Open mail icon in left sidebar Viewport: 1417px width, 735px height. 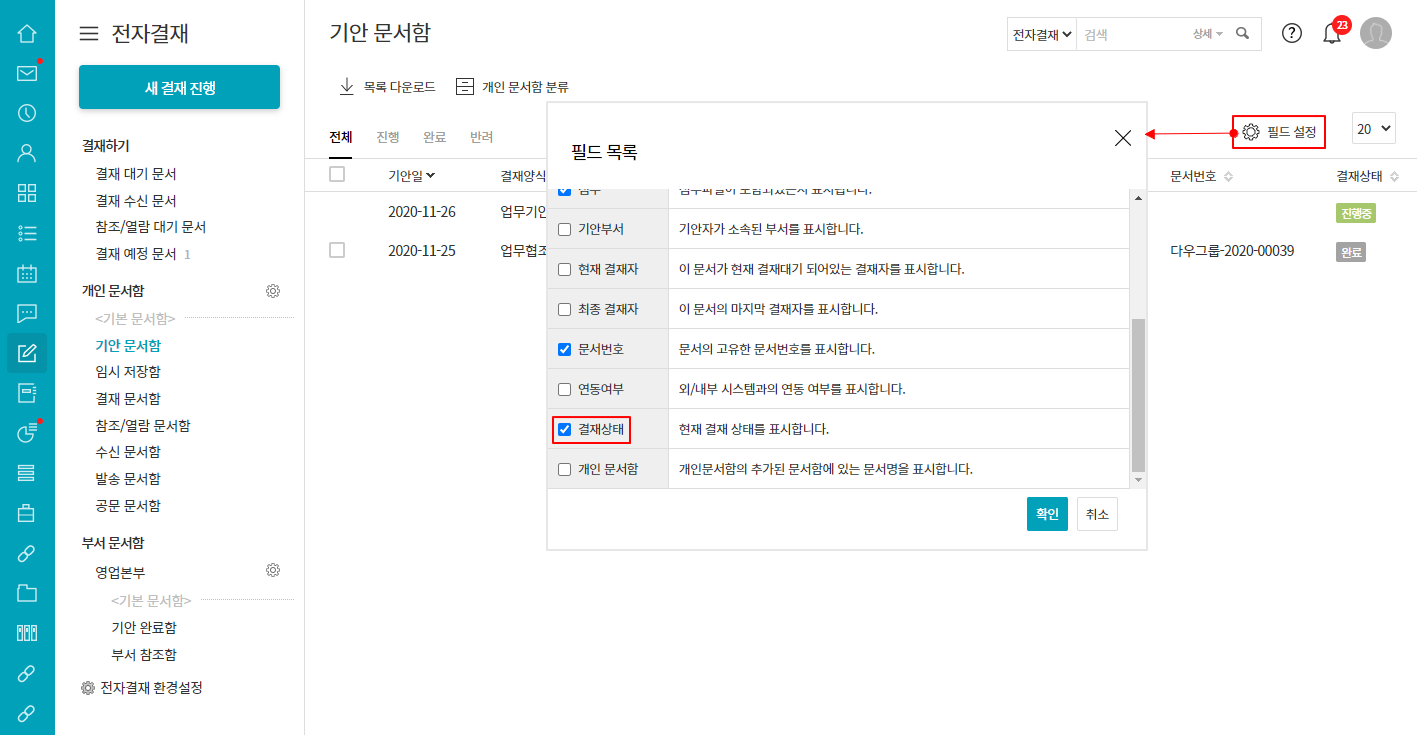click(27, 73)
